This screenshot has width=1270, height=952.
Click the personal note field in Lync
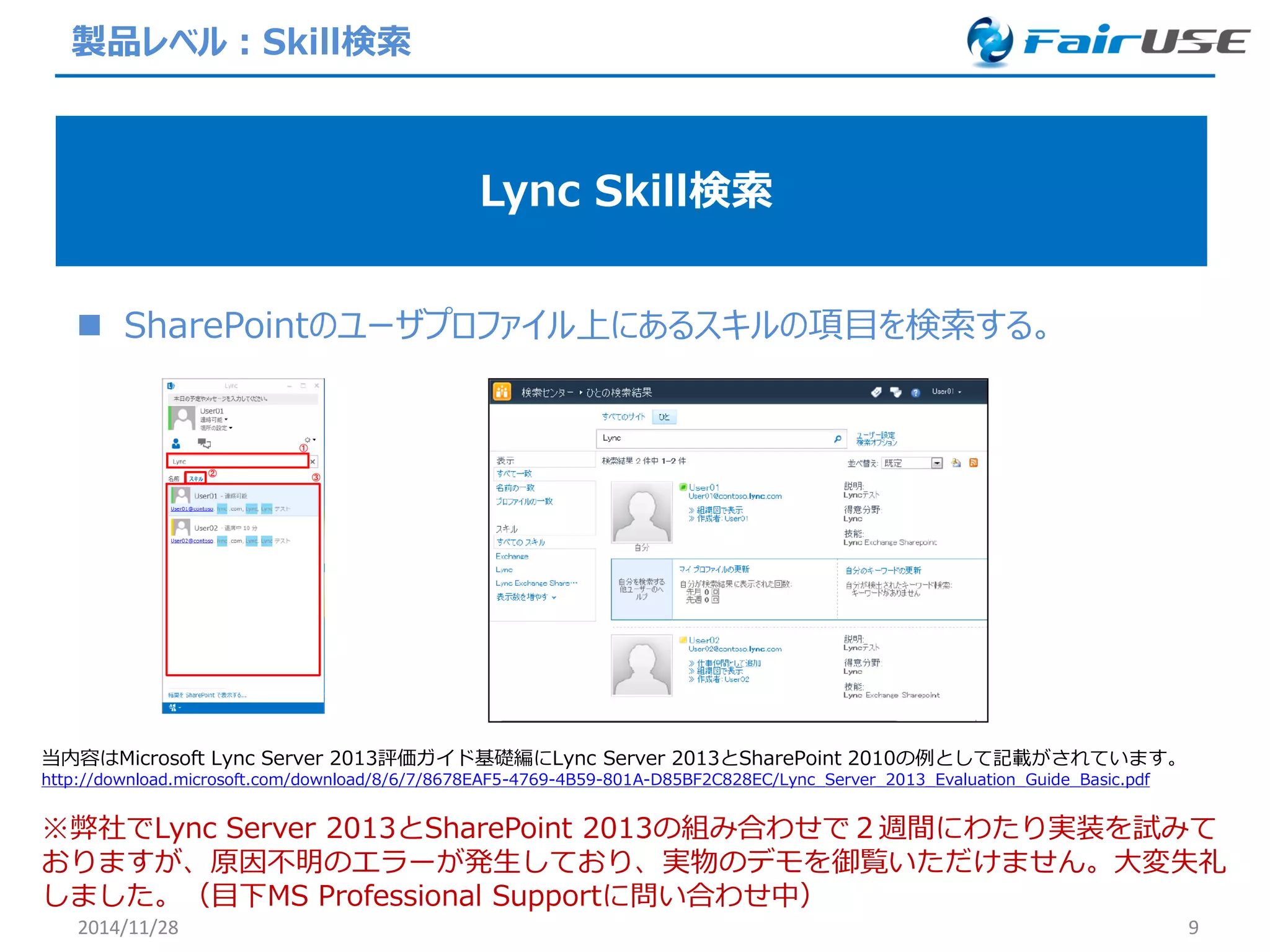tap(243, 399)
